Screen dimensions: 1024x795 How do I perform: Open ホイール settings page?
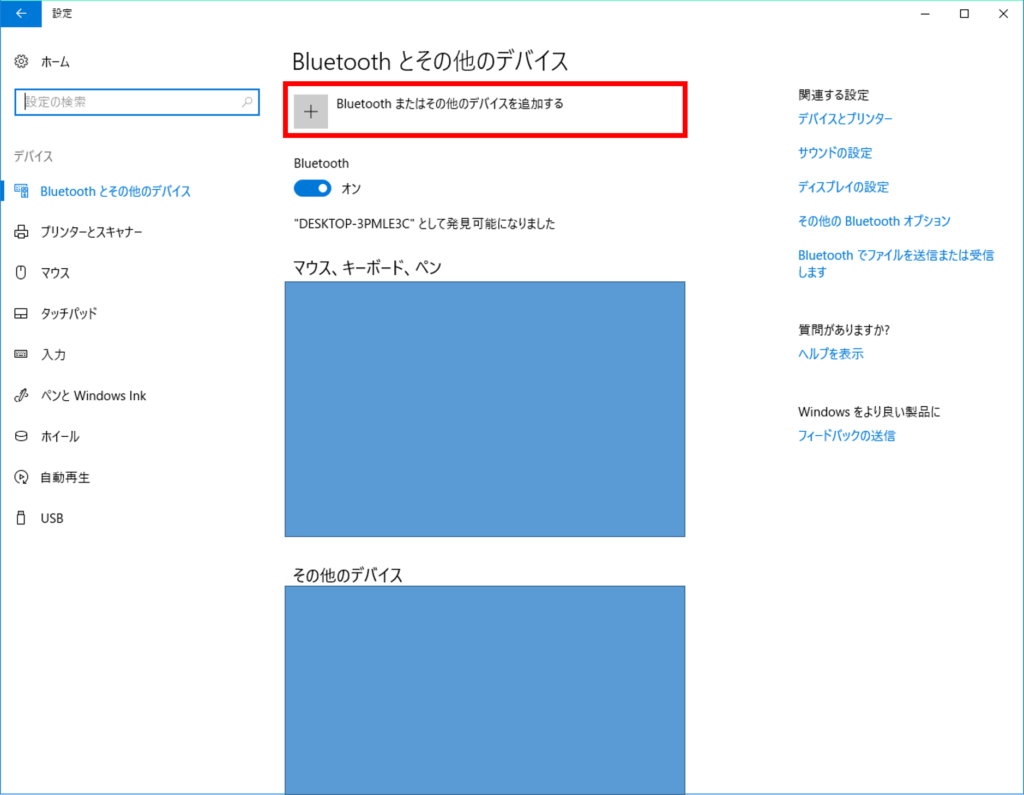(x=60, y=436)
